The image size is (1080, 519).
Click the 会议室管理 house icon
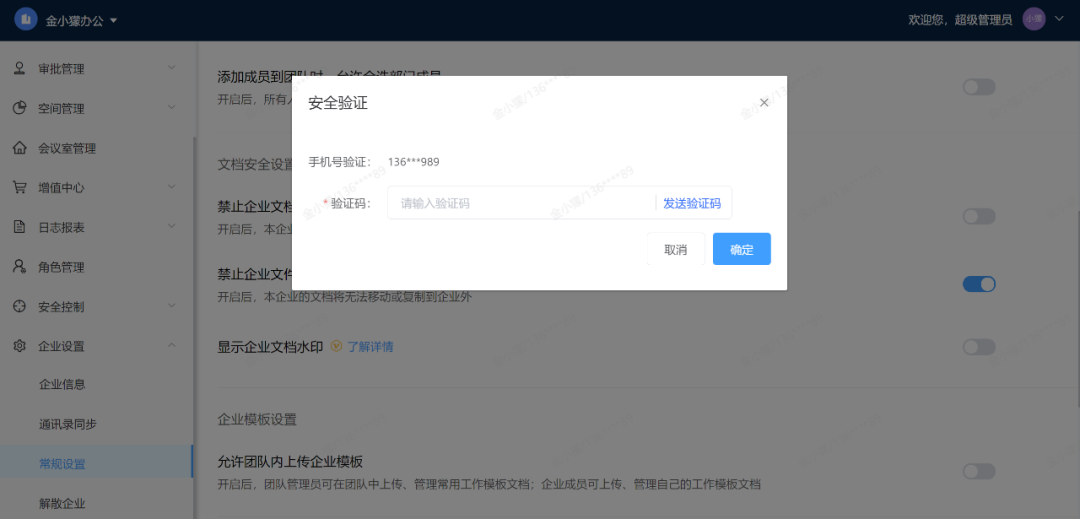tap(19, 148)
